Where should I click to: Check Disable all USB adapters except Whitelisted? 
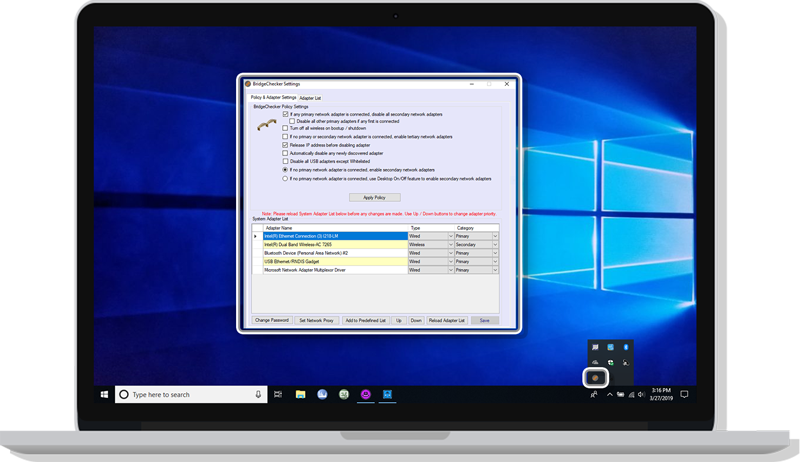click(x=285, y=161)
